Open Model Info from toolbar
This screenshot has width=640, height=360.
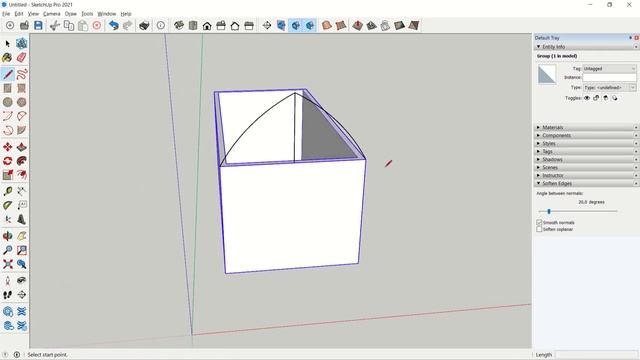coord(161,25)
